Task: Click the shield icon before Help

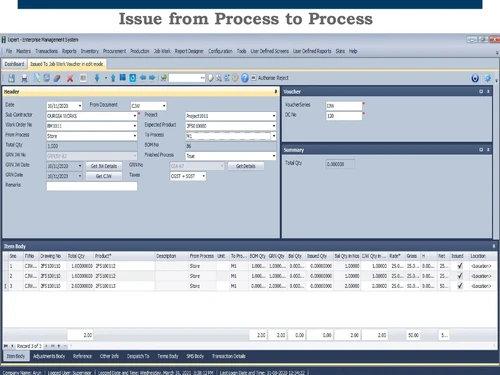Action: click(235, 78)
